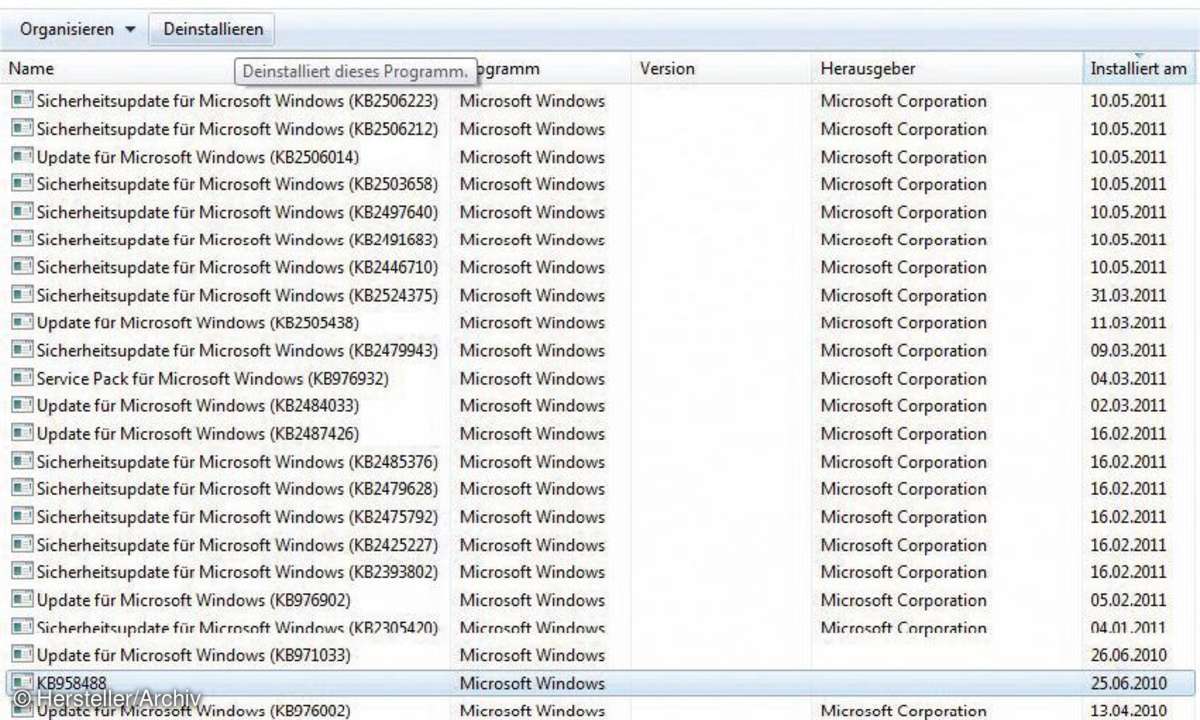Click the icon of update KB2485376
Screen dimensions: 1200x720
[x=22, y=461]
